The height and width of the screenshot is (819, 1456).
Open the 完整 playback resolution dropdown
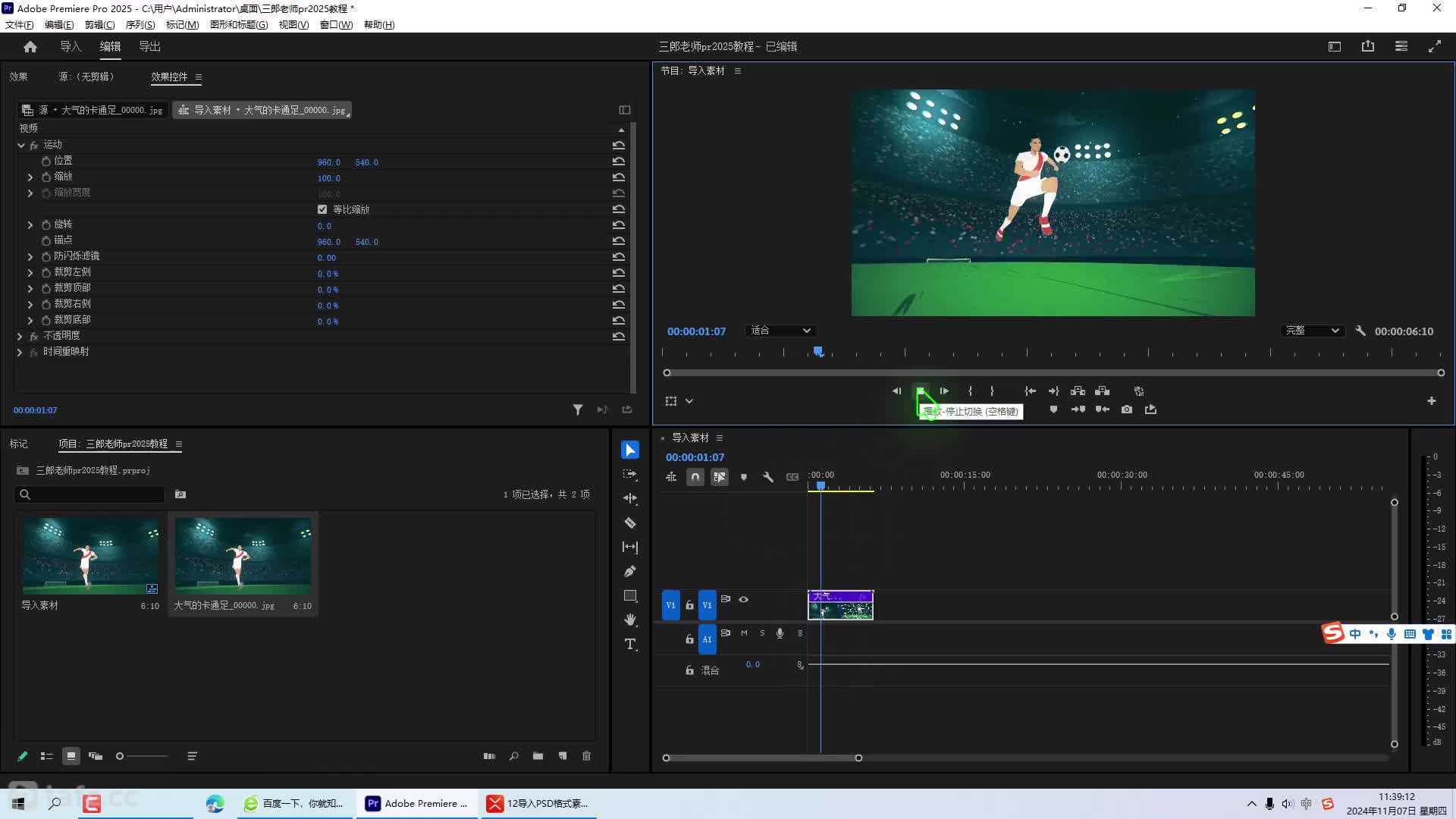point(1312,331)
